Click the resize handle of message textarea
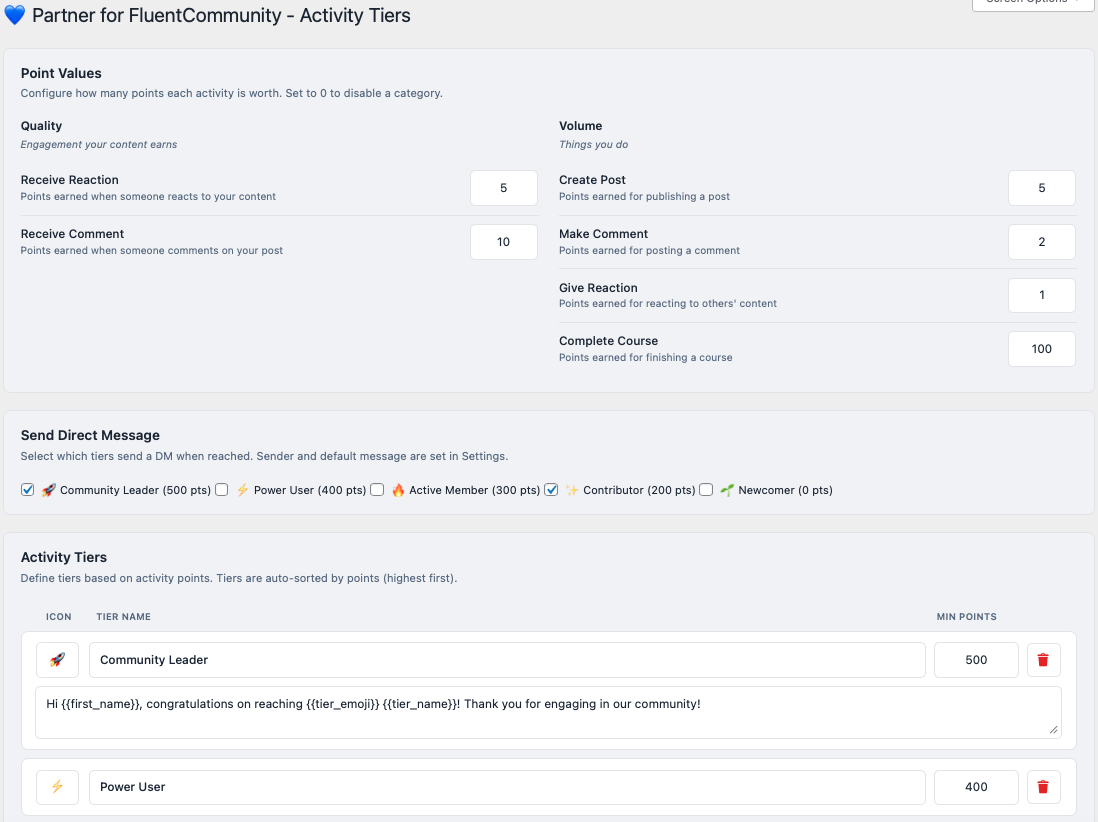The width and height of the screenshot is (1098, 822). tap(1054, 730)
